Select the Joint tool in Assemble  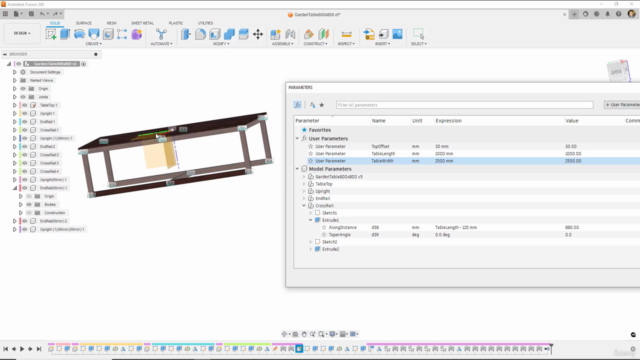tap(290, 34)
